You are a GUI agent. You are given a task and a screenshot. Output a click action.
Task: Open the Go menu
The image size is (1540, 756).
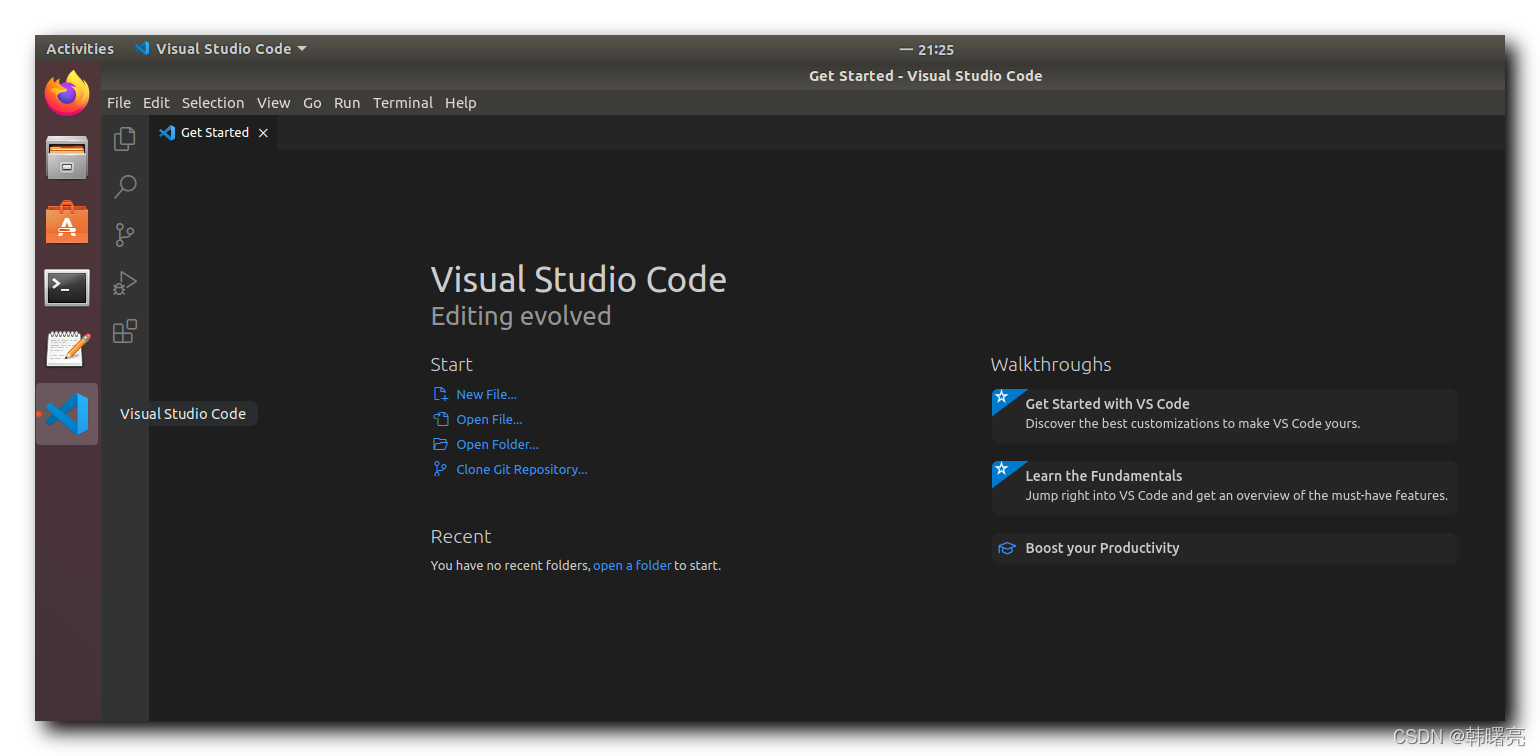pyautogui.click(x=312, y=103)
